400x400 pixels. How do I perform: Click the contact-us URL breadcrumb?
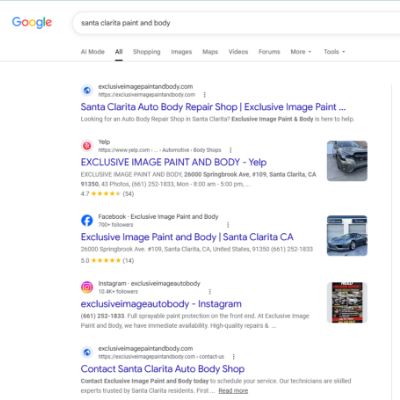(161, 357)
